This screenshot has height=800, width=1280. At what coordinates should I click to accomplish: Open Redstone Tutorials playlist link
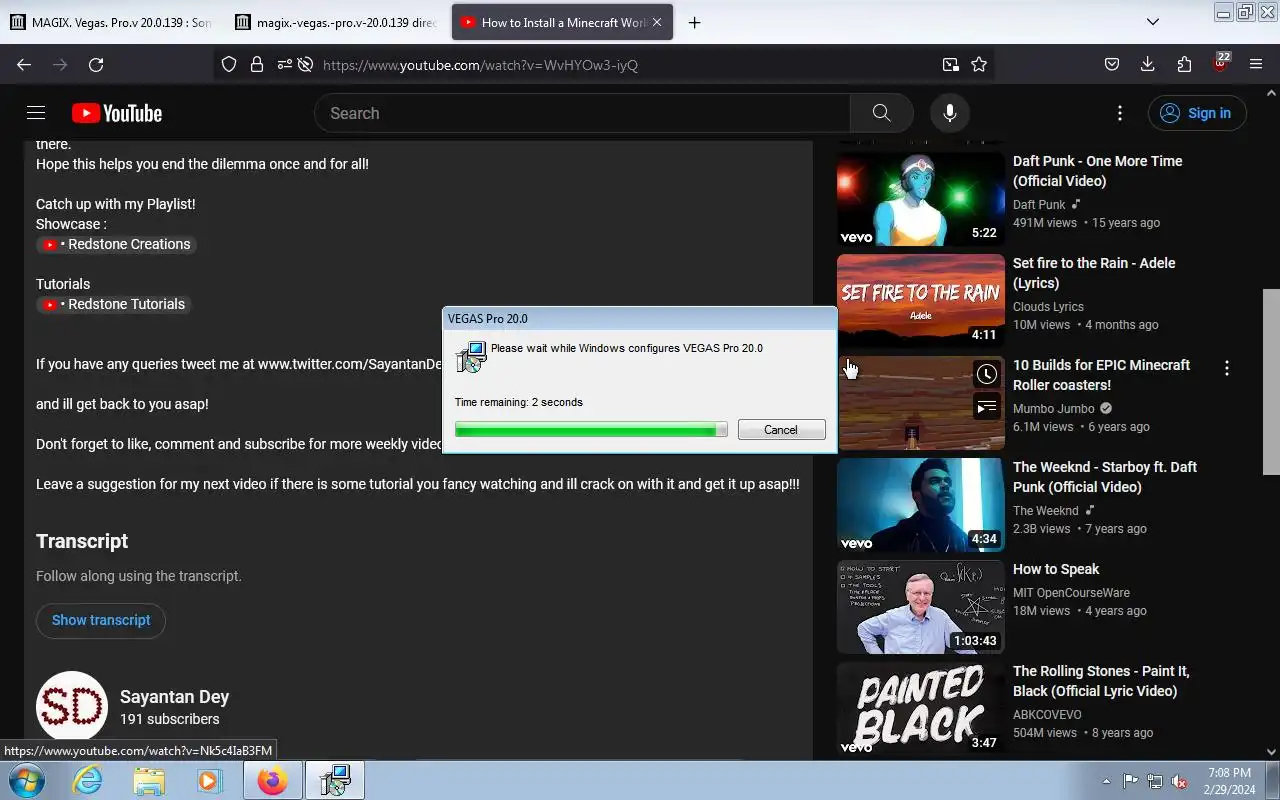(114, 304)
